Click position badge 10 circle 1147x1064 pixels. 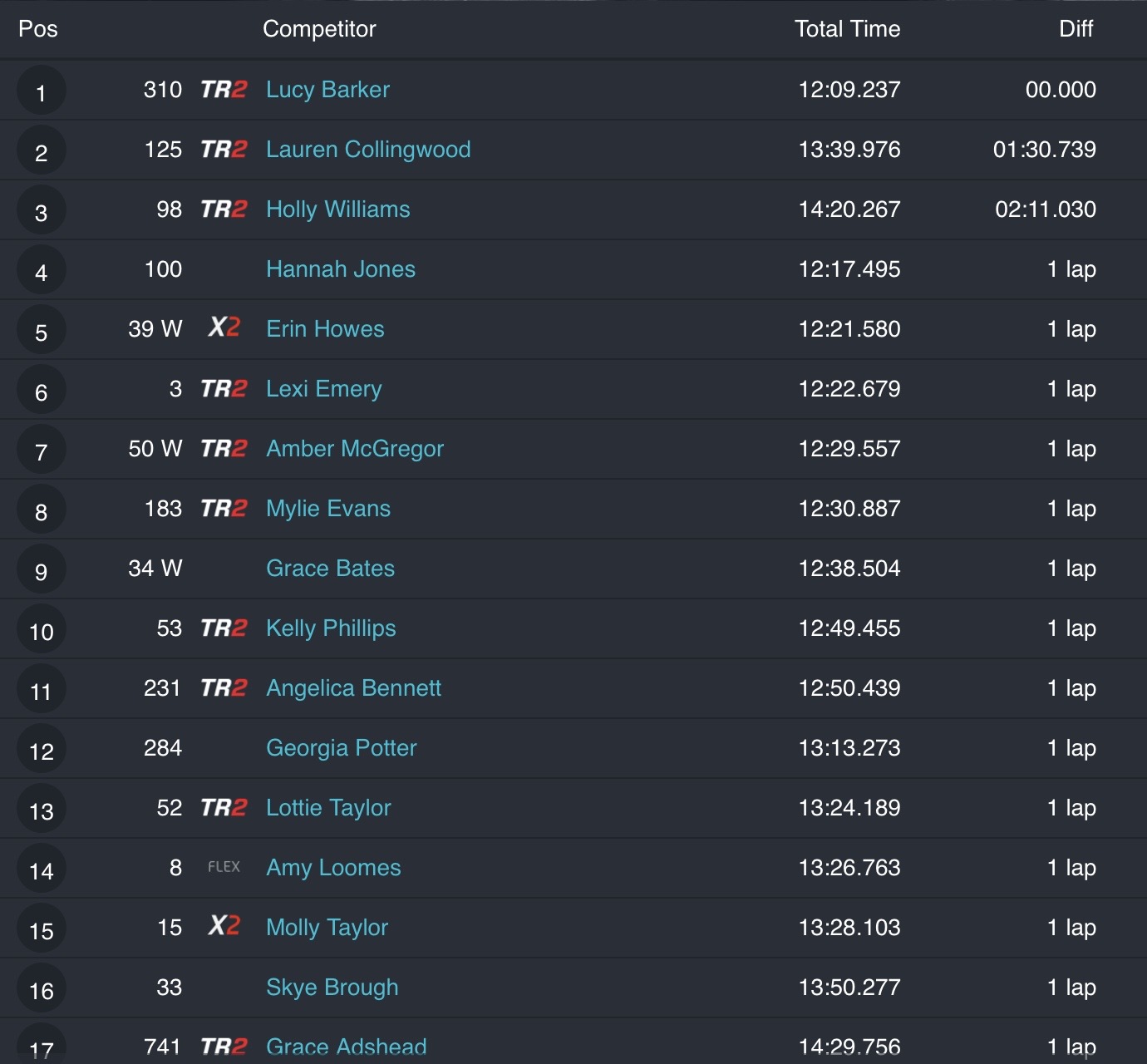(x=41, y=631)
